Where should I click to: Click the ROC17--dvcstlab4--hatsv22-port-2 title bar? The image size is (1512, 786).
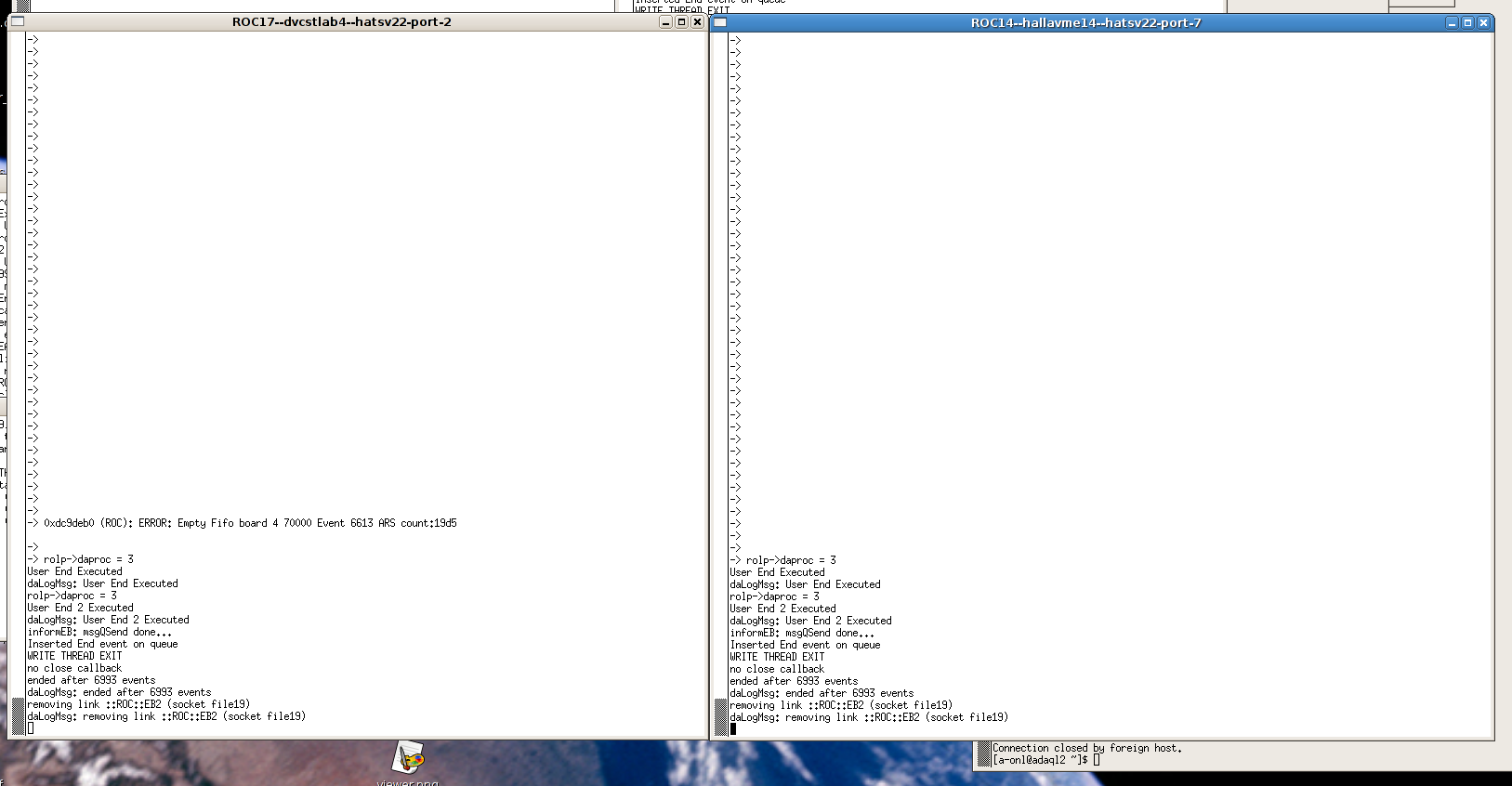(x=342, y=22)
